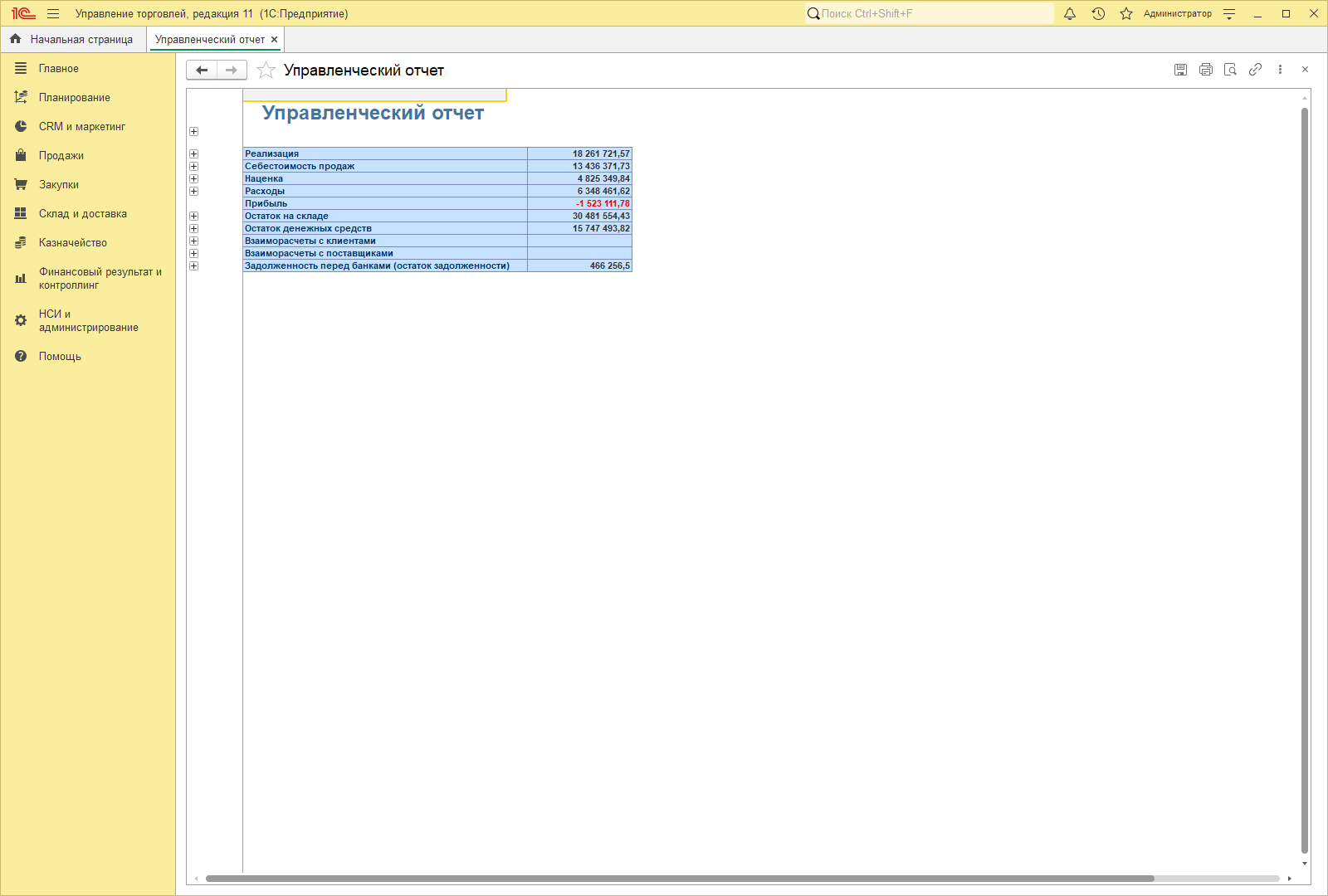1328x896 pixels.
Task: Open favorites star in title bar
Action: coord(1126,13)
